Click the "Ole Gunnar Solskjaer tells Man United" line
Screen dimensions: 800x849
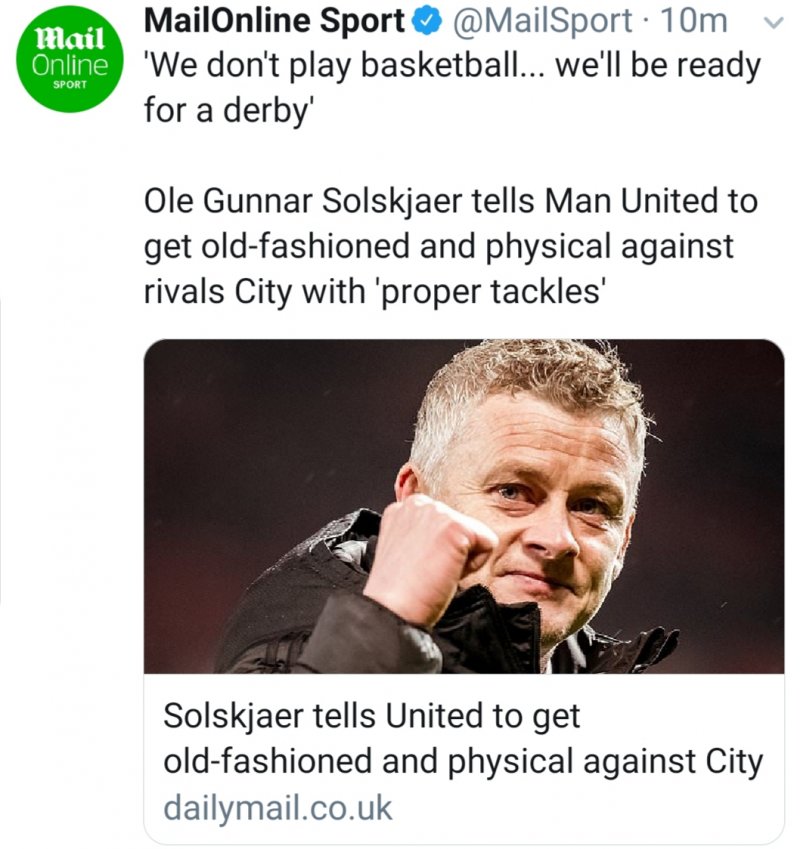451,201
